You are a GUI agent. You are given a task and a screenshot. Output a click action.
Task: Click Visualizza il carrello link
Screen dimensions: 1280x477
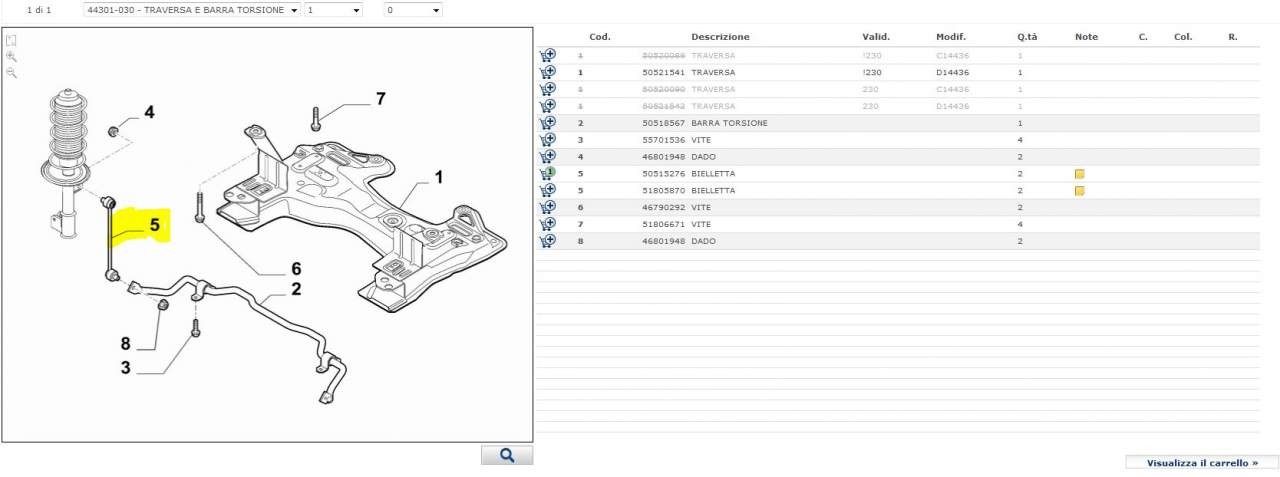[x=1202, y=463]
